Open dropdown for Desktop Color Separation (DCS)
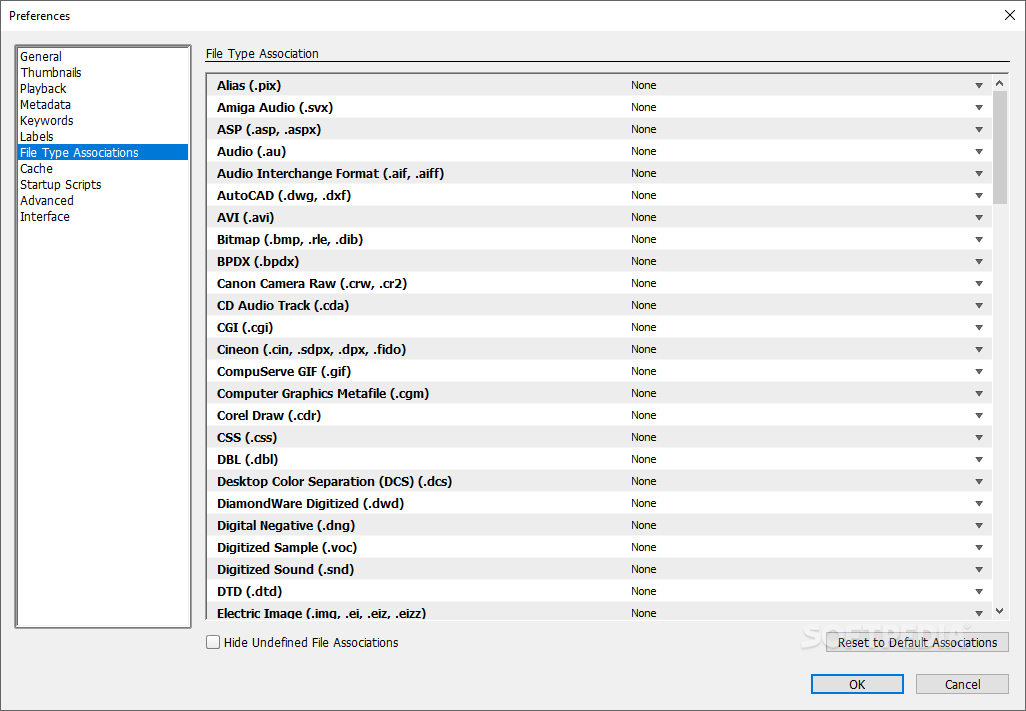 (x=979, y=482)
